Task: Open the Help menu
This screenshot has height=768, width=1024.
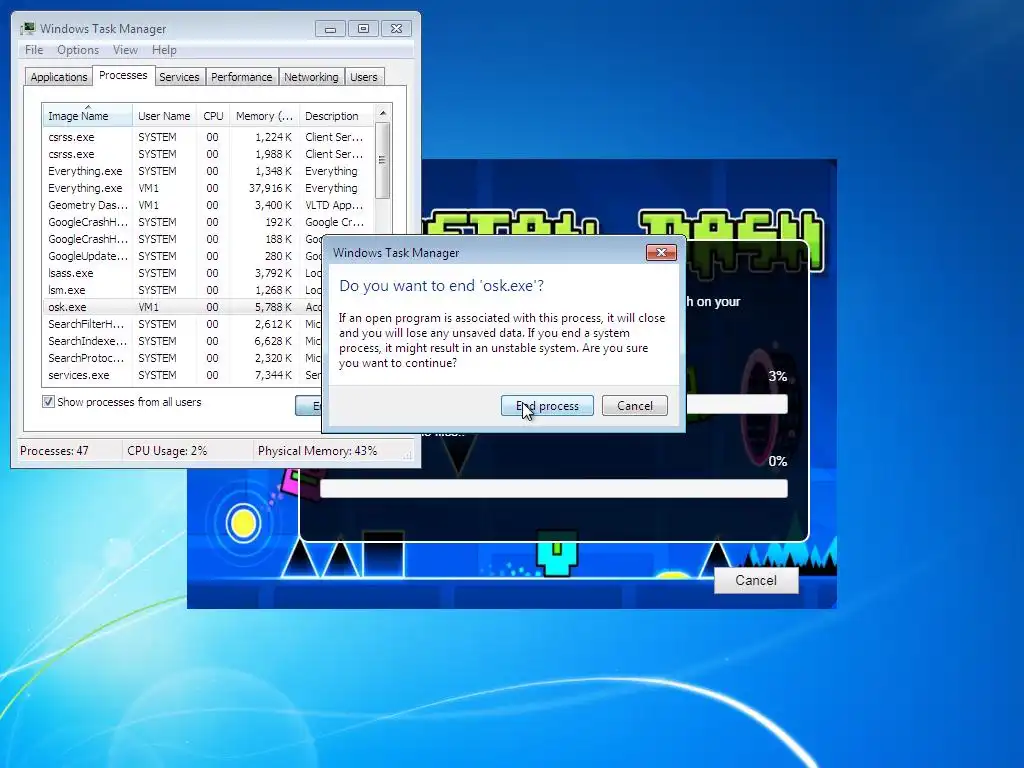Action: [164, 50]
